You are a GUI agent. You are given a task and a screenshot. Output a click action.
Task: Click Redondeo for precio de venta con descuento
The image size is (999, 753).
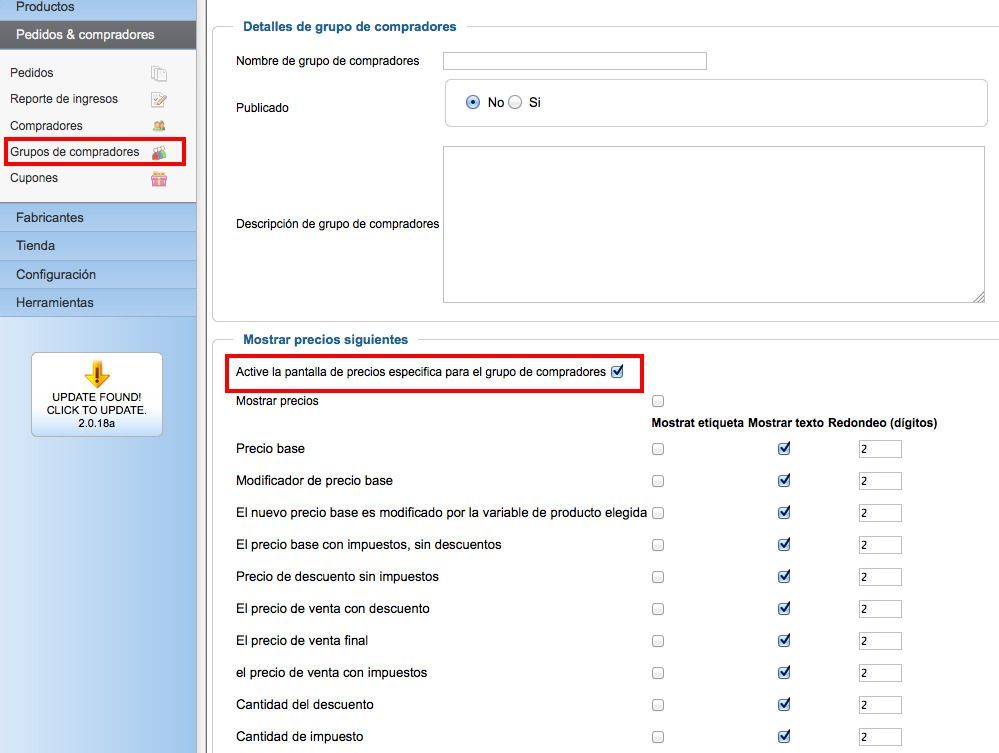(x=880, y=609)
